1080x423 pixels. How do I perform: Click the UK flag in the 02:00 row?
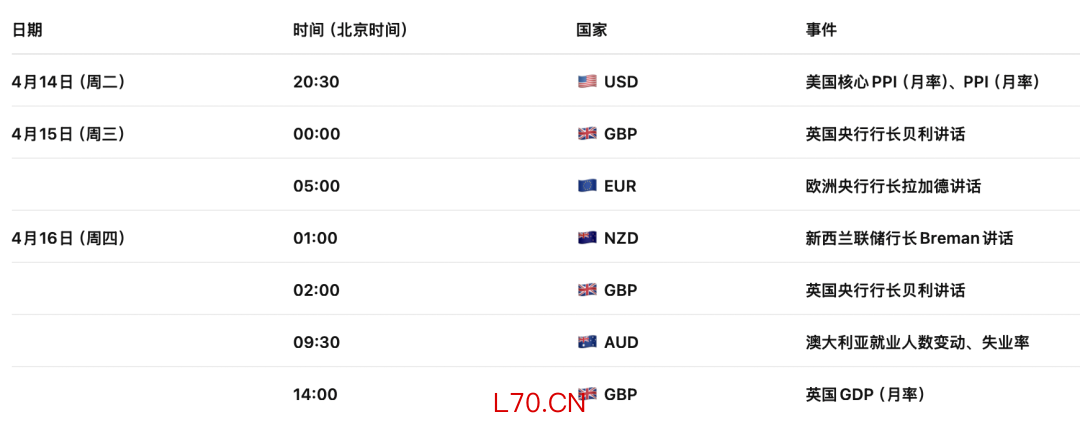coord(587,290)
